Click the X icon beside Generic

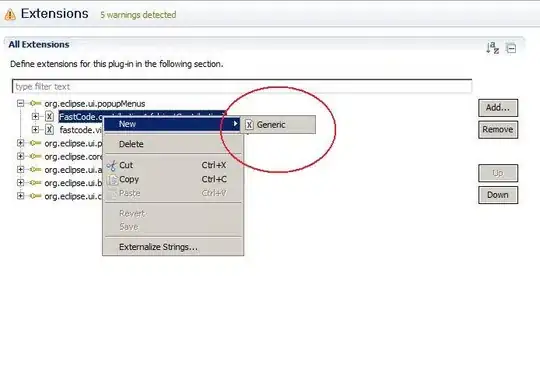[x=249, y=125]
